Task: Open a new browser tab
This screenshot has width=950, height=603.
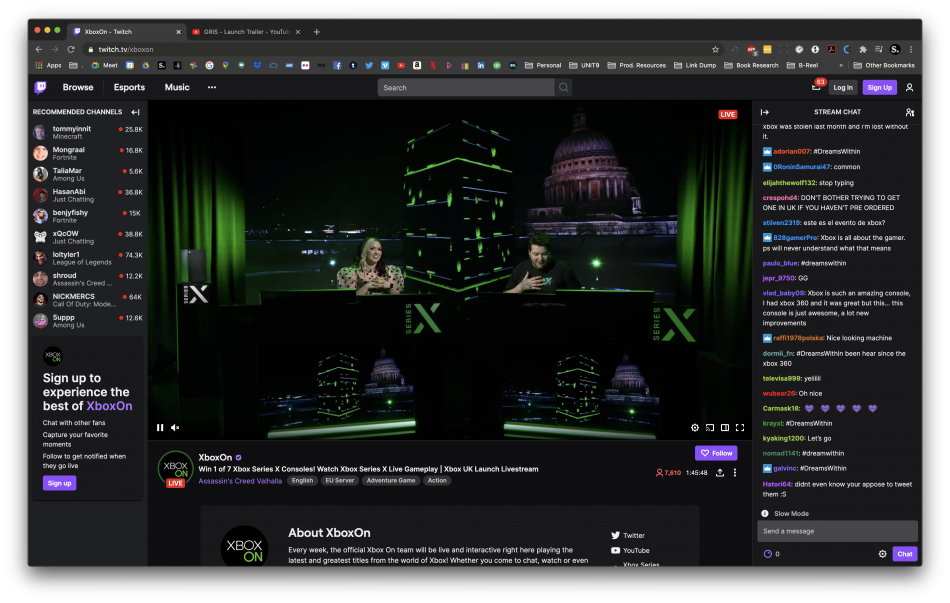Action: pyautogui.click(x=316, y=32)
